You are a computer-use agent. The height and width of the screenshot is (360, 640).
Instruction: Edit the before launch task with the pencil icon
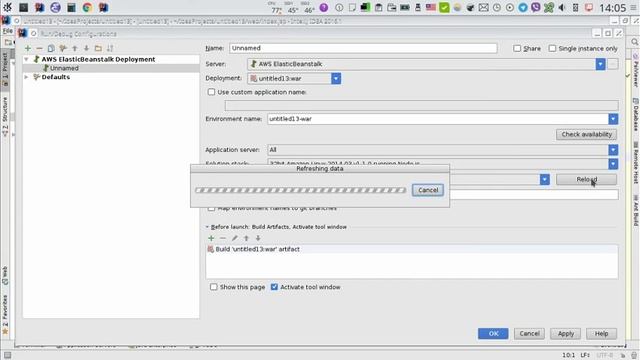tap(235, 238)
